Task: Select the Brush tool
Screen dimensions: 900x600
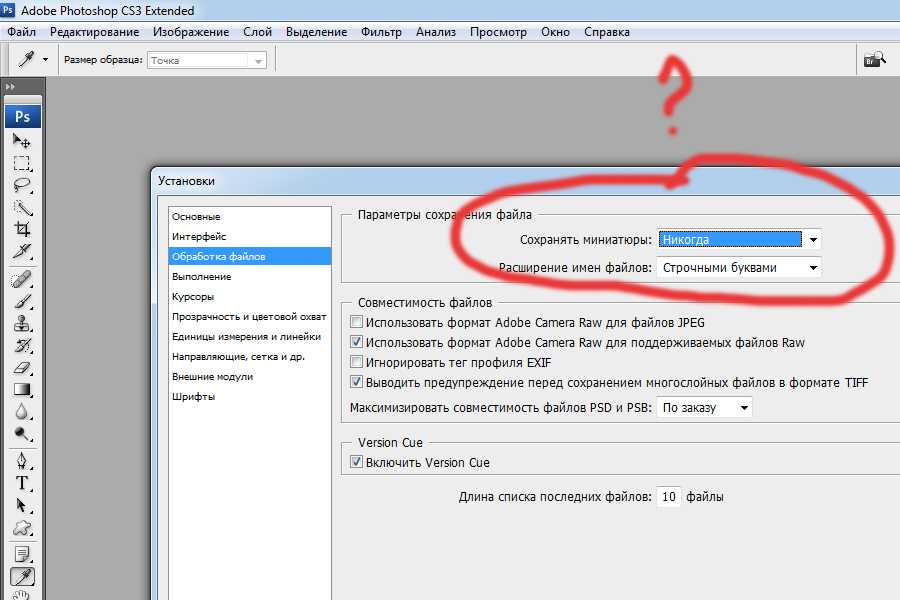Action: [22, 302]
